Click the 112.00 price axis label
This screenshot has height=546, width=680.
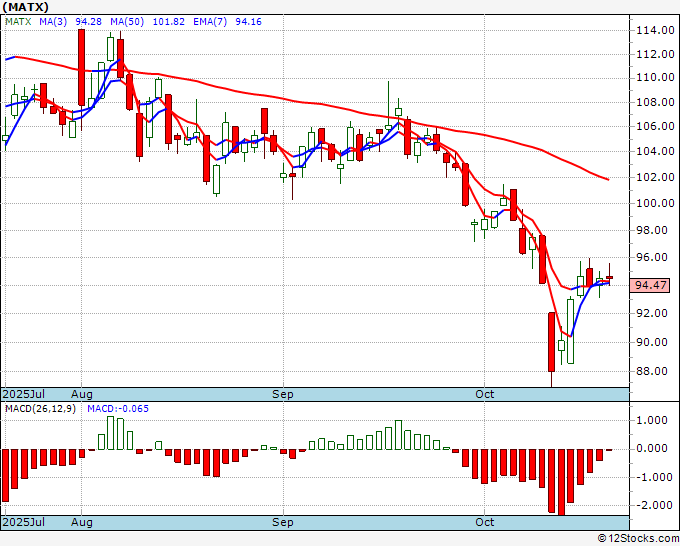pyautogui.click(x=655, y=54)
